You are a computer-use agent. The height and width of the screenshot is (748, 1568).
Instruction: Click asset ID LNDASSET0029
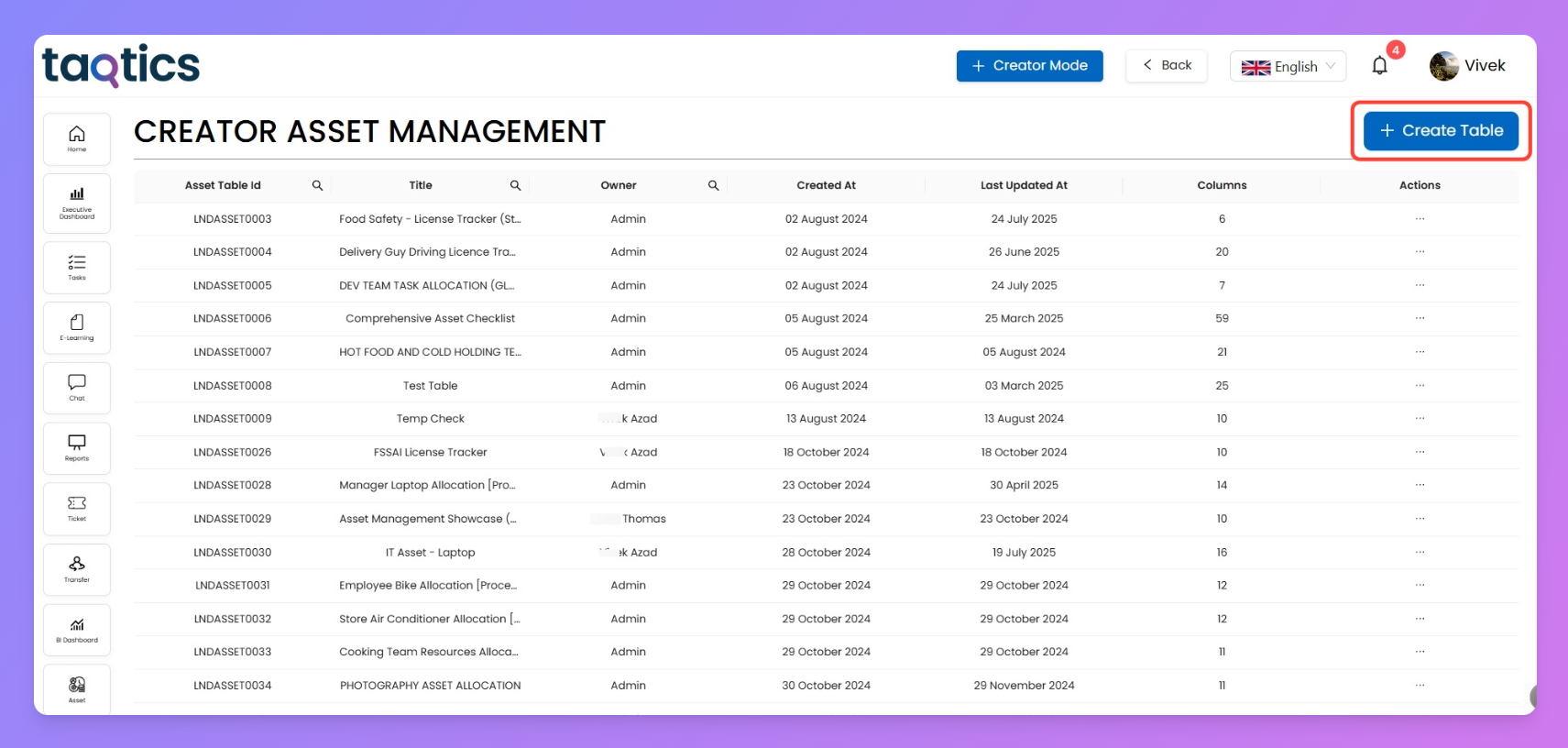pos(233,519)
